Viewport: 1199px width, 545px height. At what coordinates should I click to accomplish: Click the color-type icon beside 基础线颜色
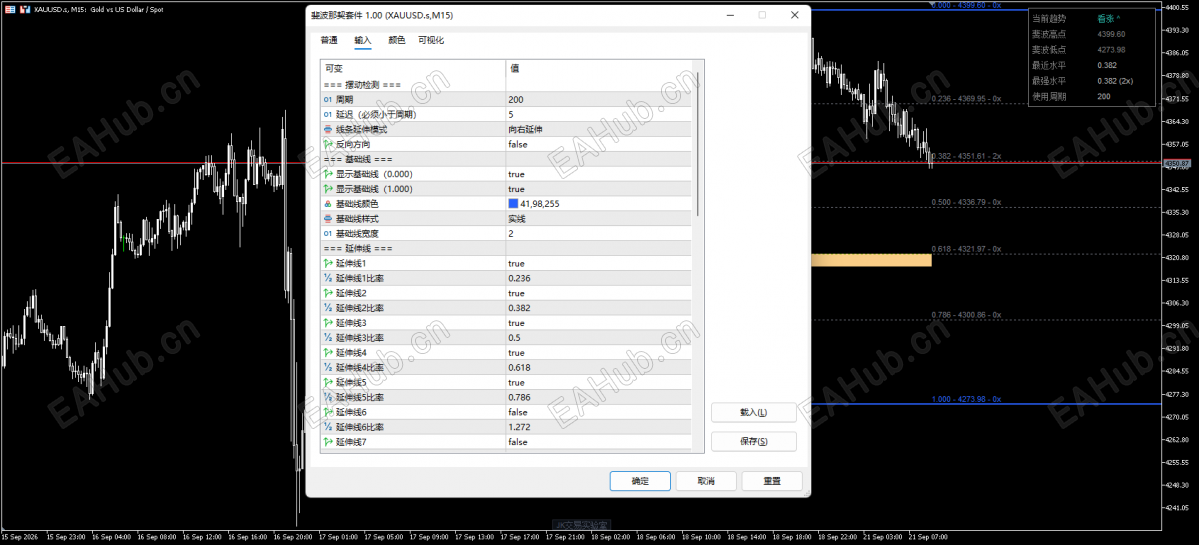coord(328,204)
